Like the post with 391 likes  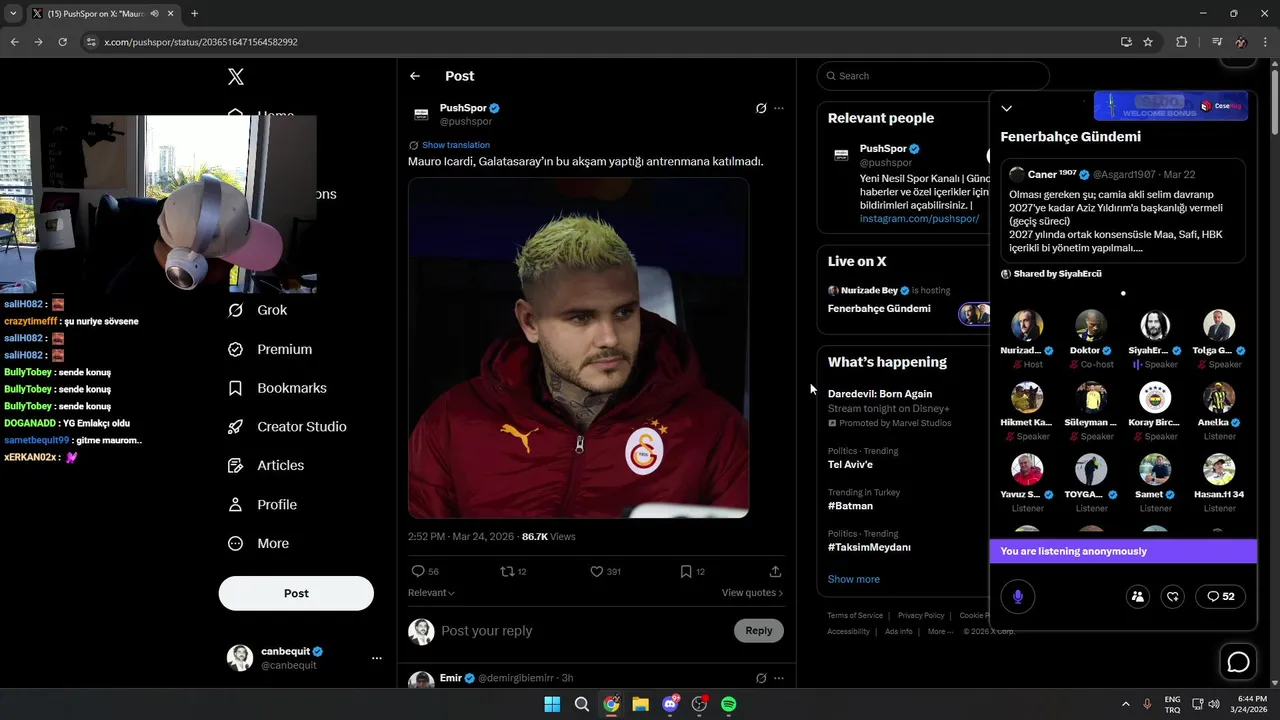[596, 571]
